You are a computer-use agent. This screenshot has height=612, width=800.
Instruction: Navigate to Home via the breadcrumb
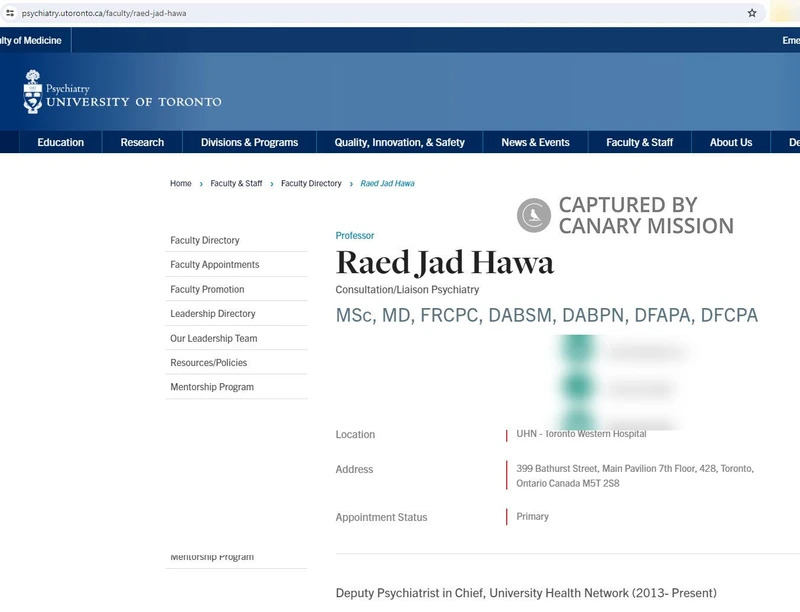point(180,183)
